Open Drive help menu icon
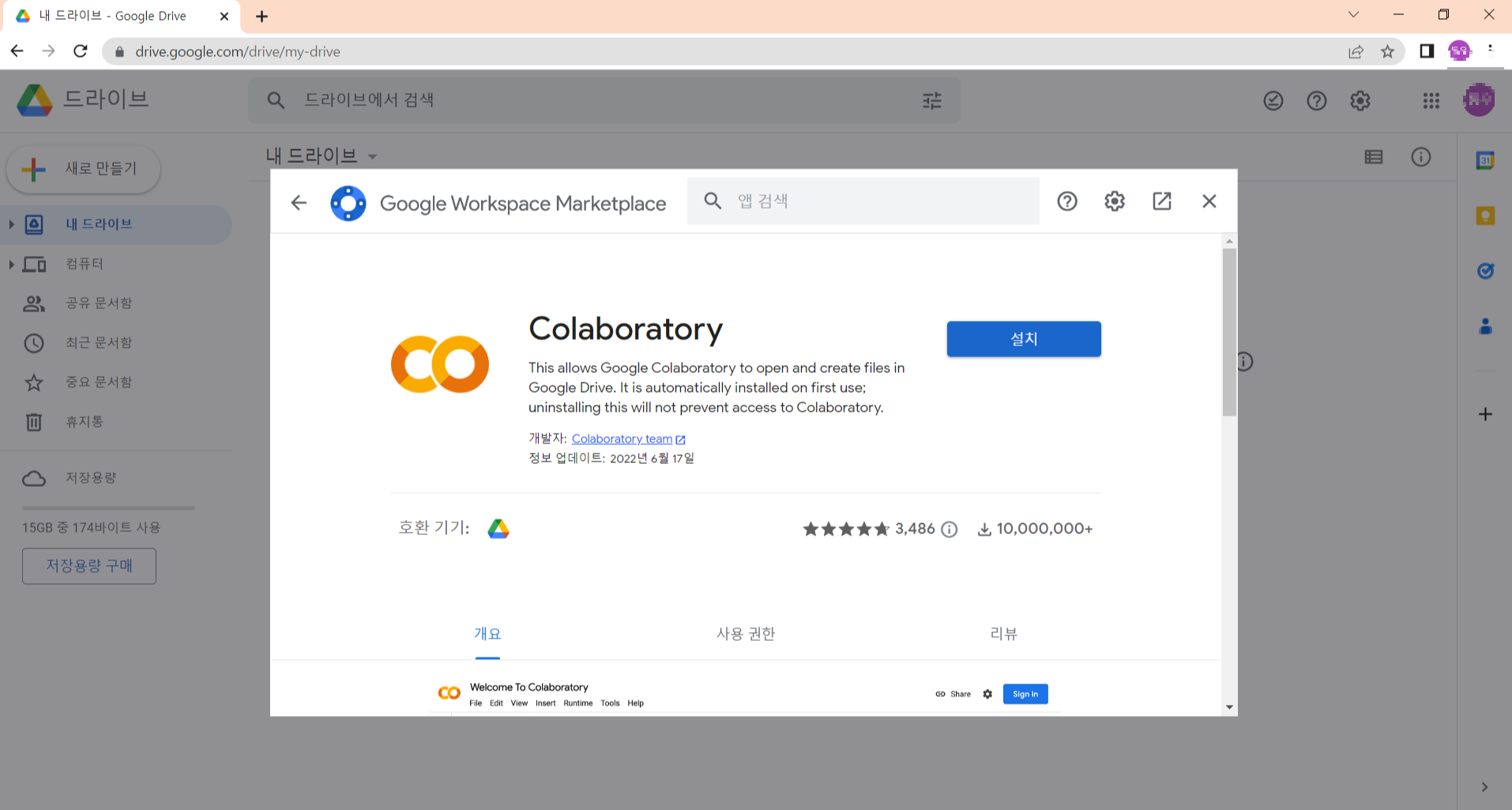Viewport: 1512px width, 810px height. click(x=1317, y=100)
